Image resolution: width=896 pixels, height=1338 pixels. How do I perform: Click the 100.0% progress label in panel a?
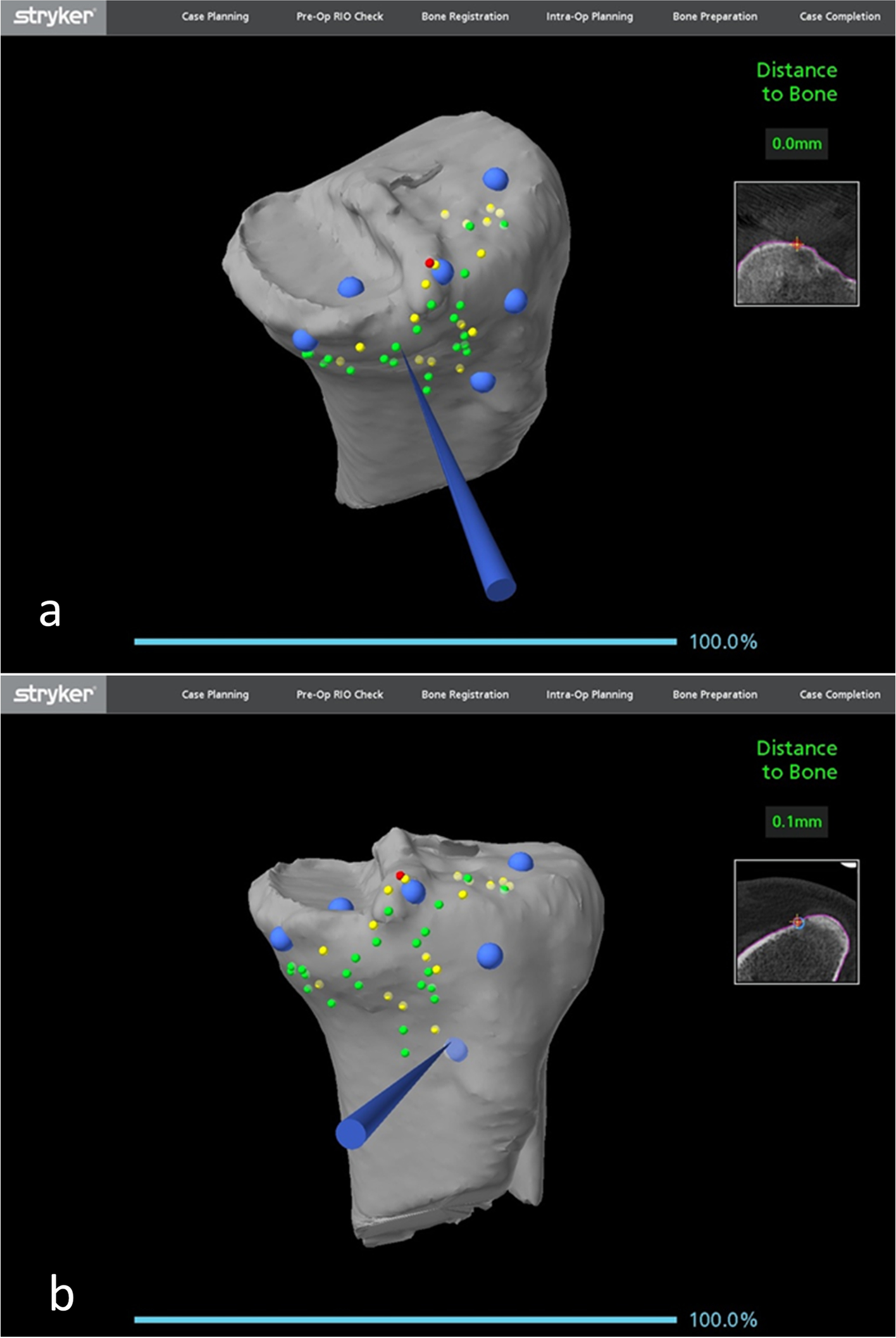pyautogui.click(x=723, y=642)
